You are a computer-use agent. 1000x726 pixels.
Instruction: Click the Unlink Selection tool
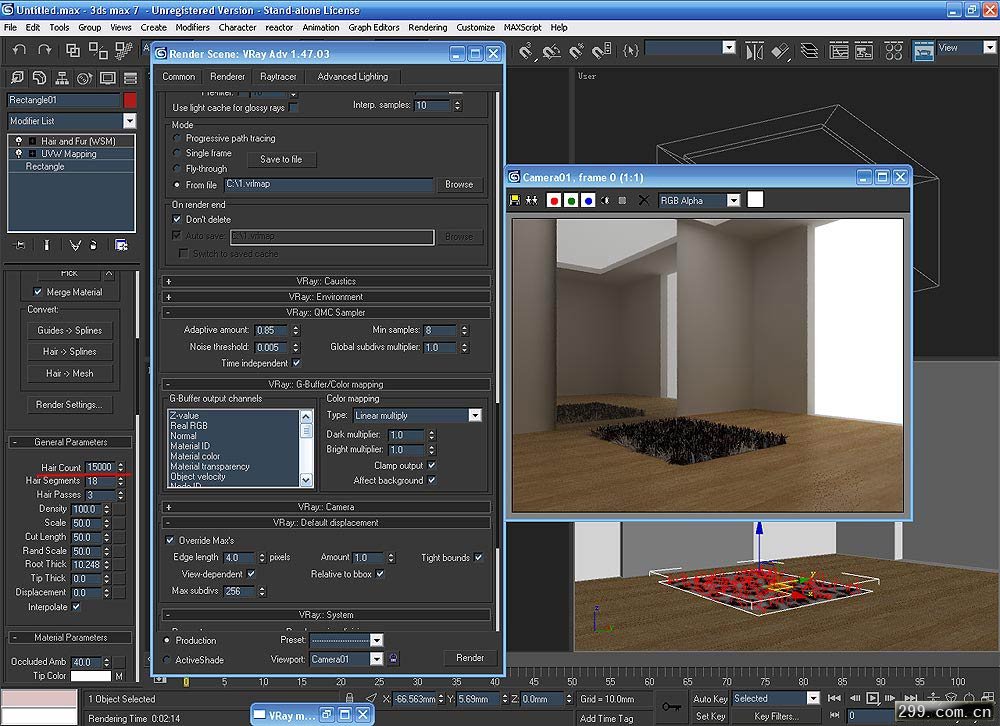(98, 50)
